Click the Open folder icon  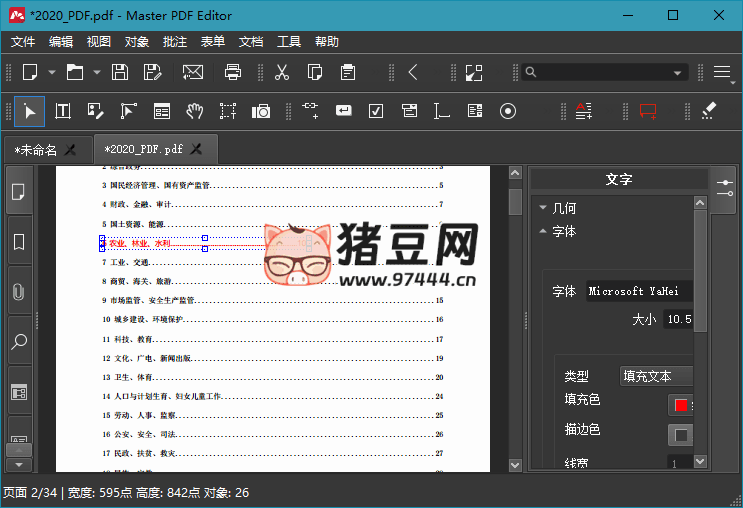[75, 73]
